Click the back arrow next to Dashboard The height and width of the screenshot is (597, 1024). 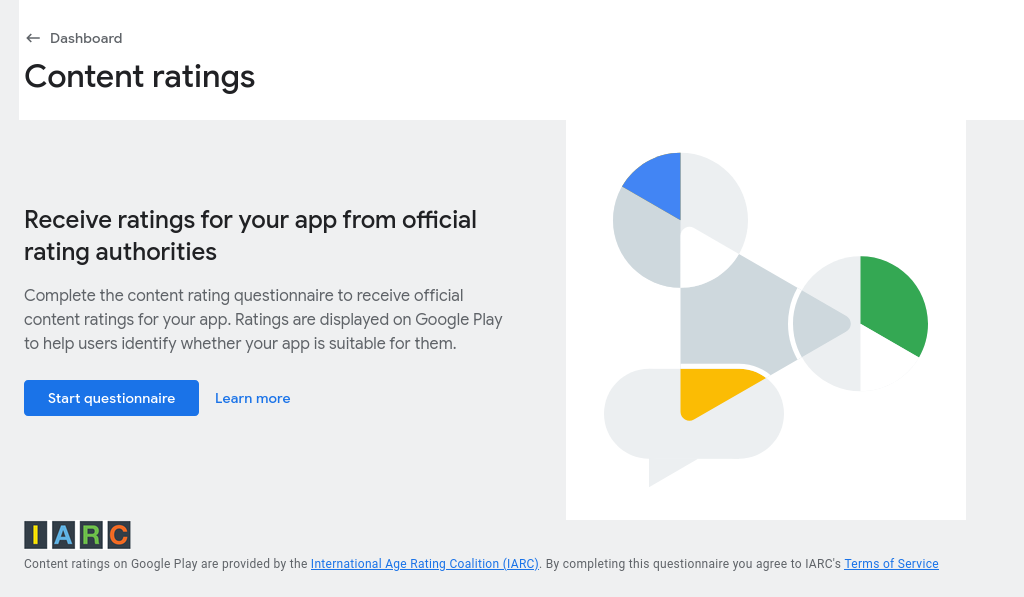coord(33,38)
